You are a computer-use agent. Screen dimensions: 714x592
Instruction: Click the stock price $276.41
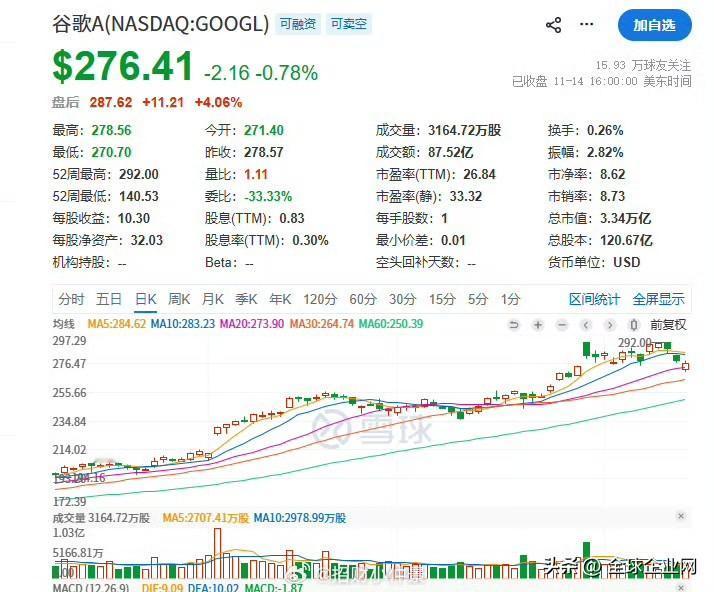click(122, 66)
